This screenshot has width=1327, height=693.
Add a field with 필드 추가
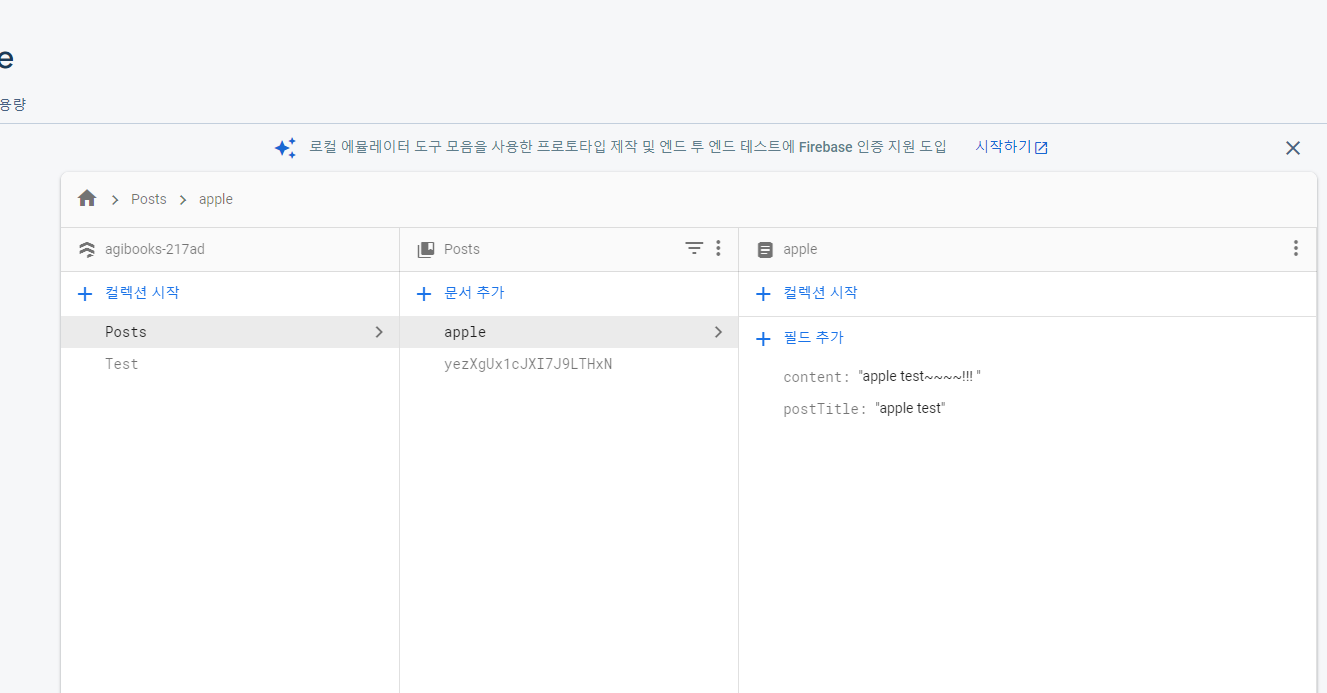(813, 338)
